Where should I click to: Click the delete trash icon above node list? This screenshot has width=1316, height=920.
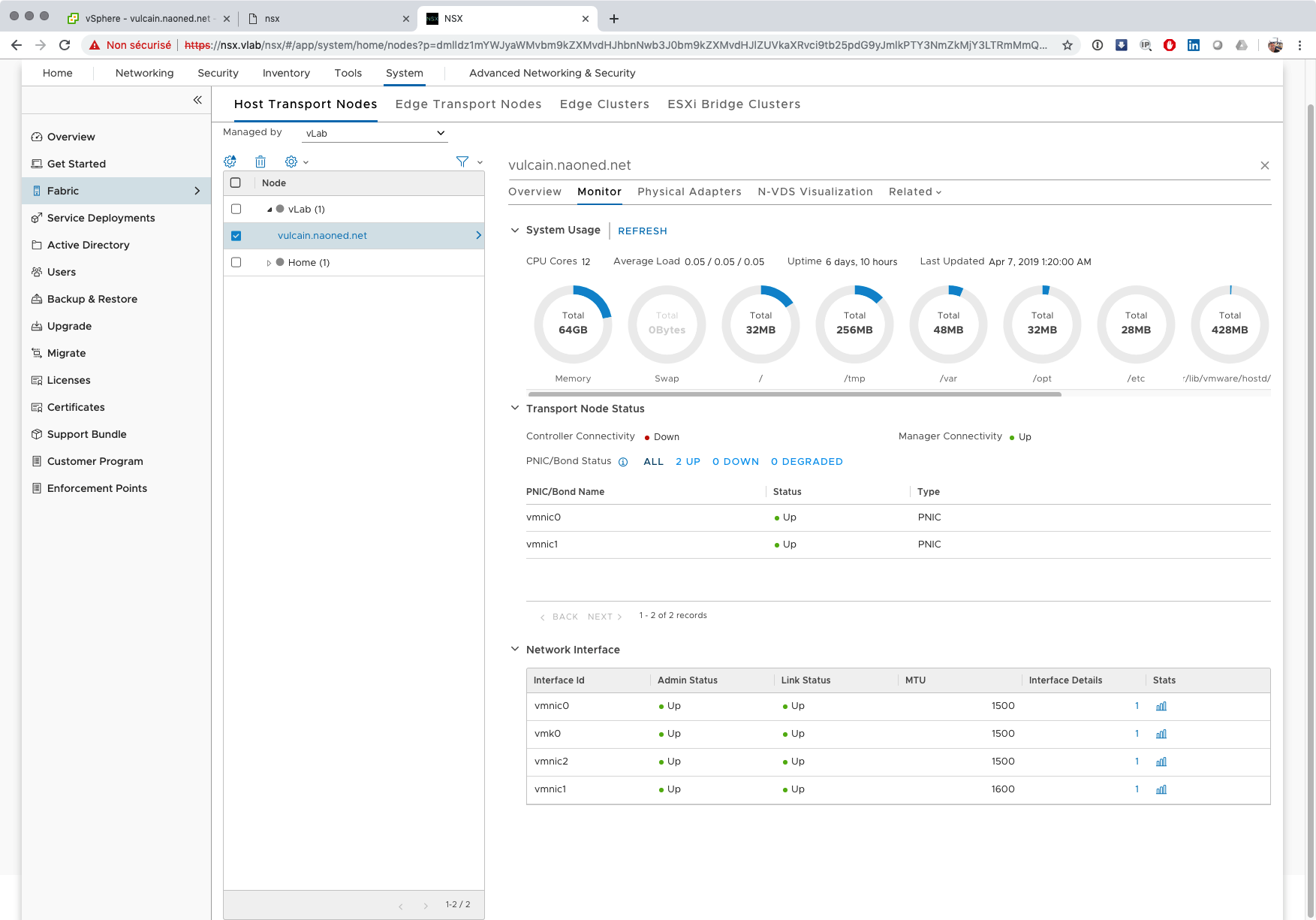[x=260, y=161]
